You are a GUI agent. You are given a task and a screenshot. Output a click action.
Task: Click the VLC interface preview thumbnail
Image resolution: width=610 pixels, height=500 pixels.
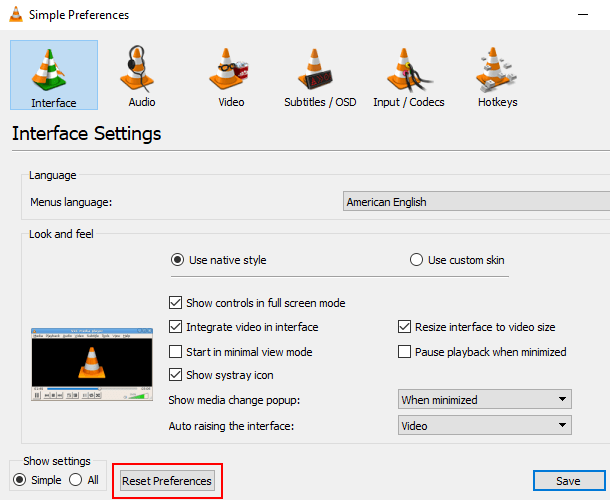[89, 365]
